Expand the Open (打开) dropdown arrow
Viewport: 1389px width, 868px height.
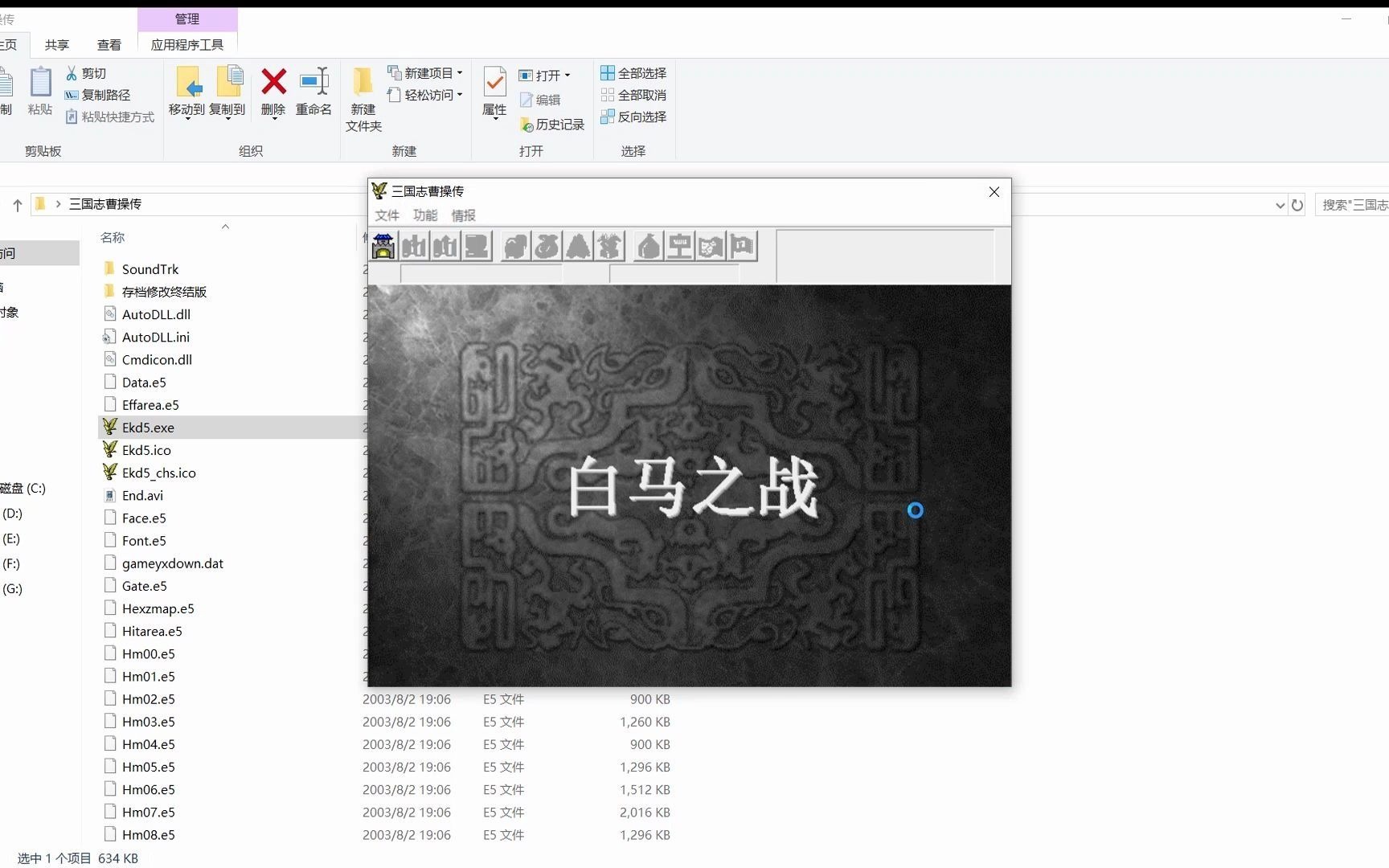567,76
